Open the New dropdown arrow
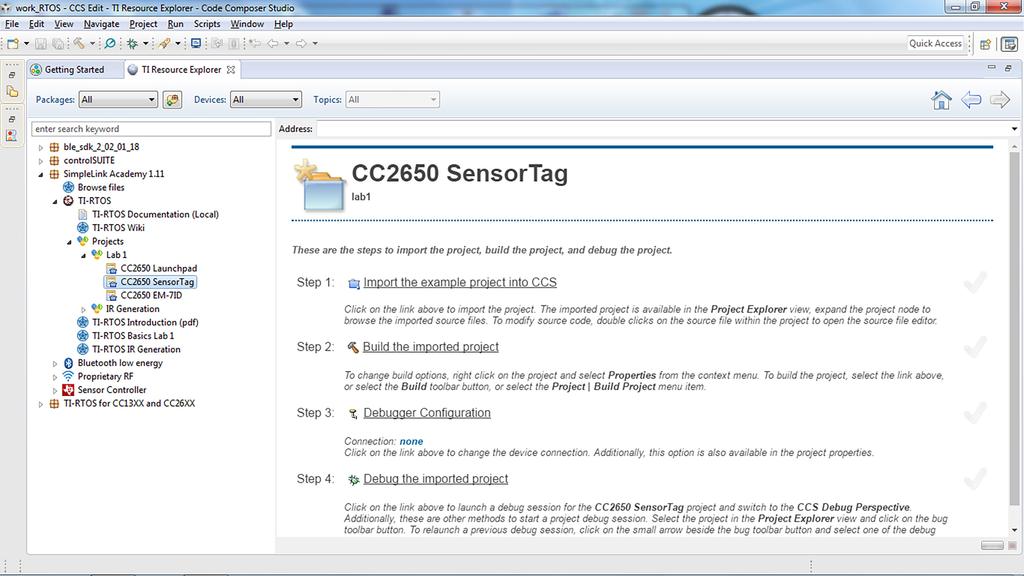1024x576 pixels. 26,43
